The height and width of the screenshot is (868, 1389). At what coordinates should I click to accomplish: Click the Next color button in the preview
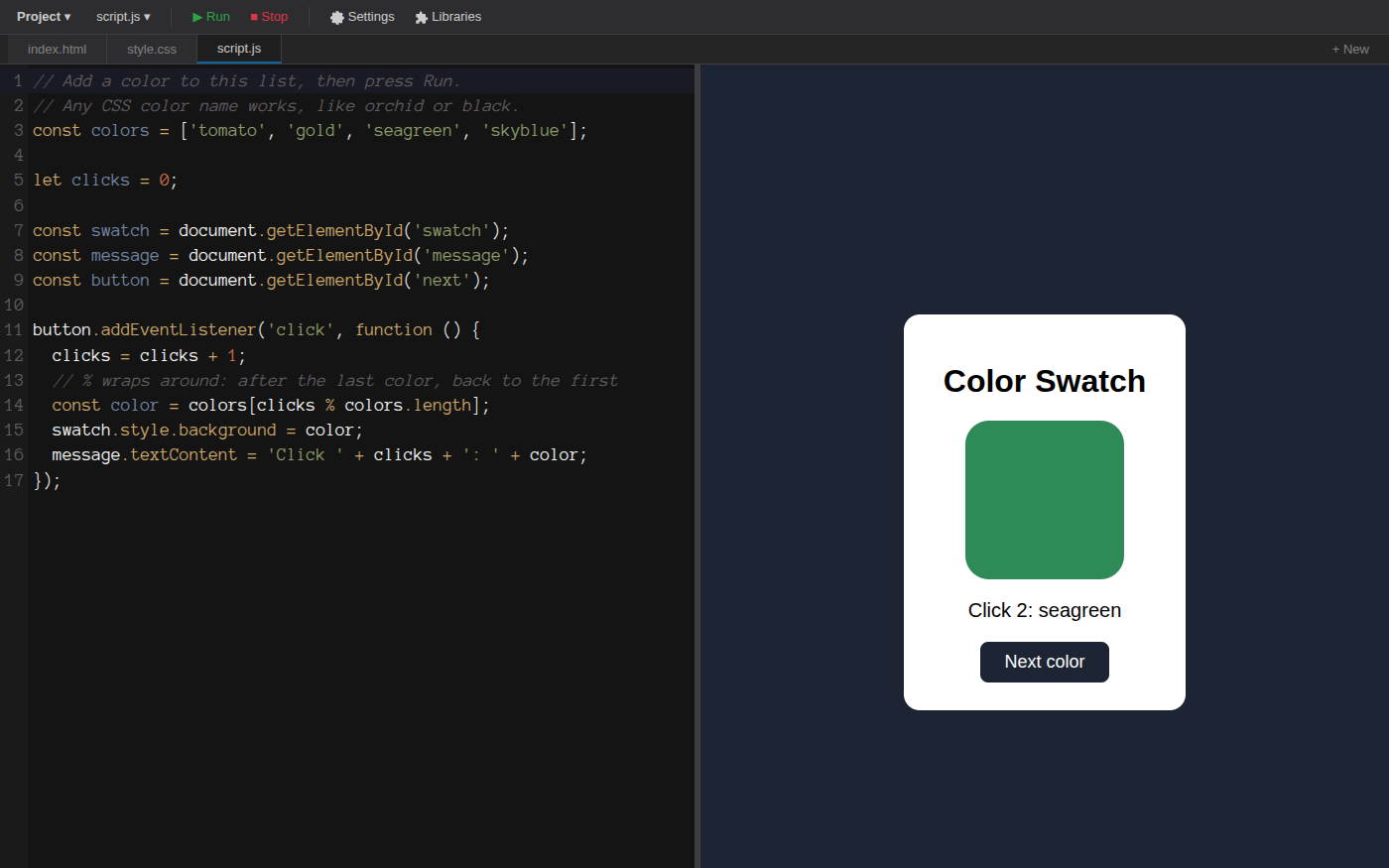[1045, 662]
